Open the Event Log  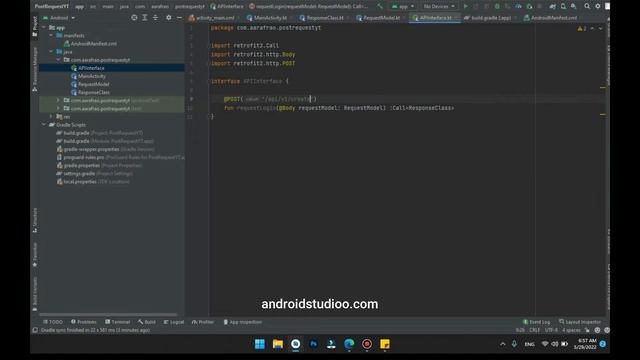(x=537, y=322)
